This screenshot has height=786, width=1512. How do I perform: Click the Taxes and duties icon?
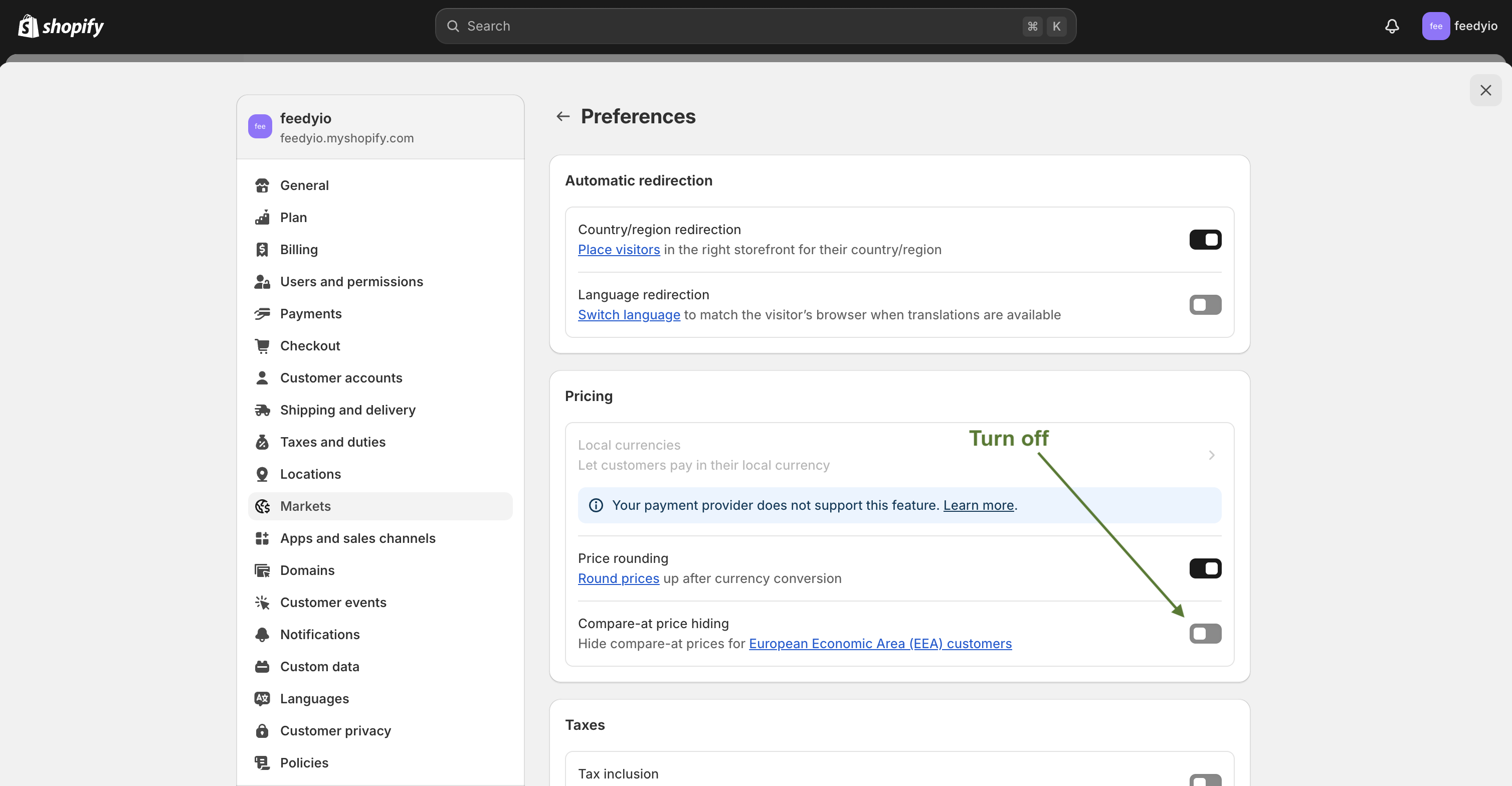coord(262,442)
